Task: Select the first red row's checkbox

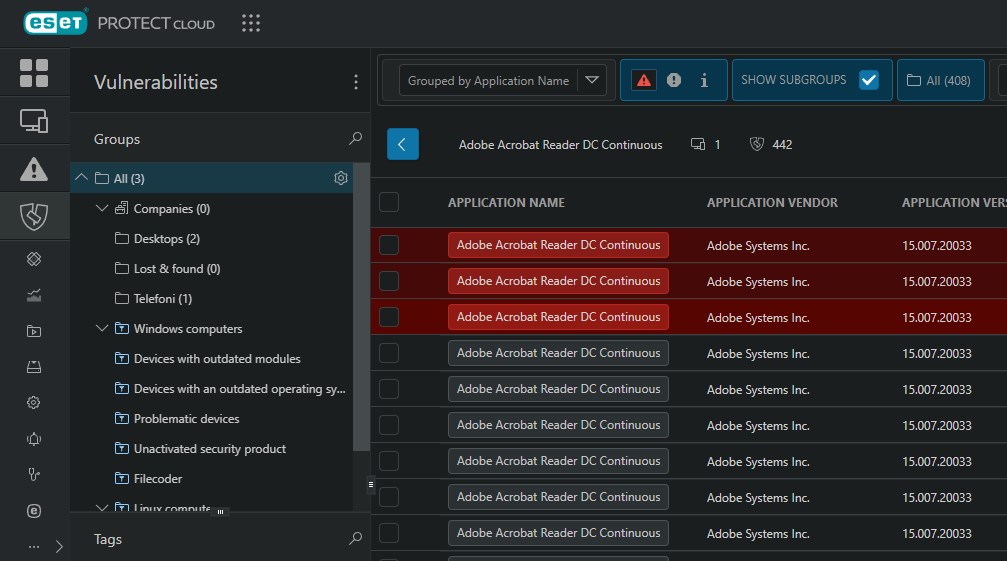Action: pyautogui.click(x=389, y=245)
